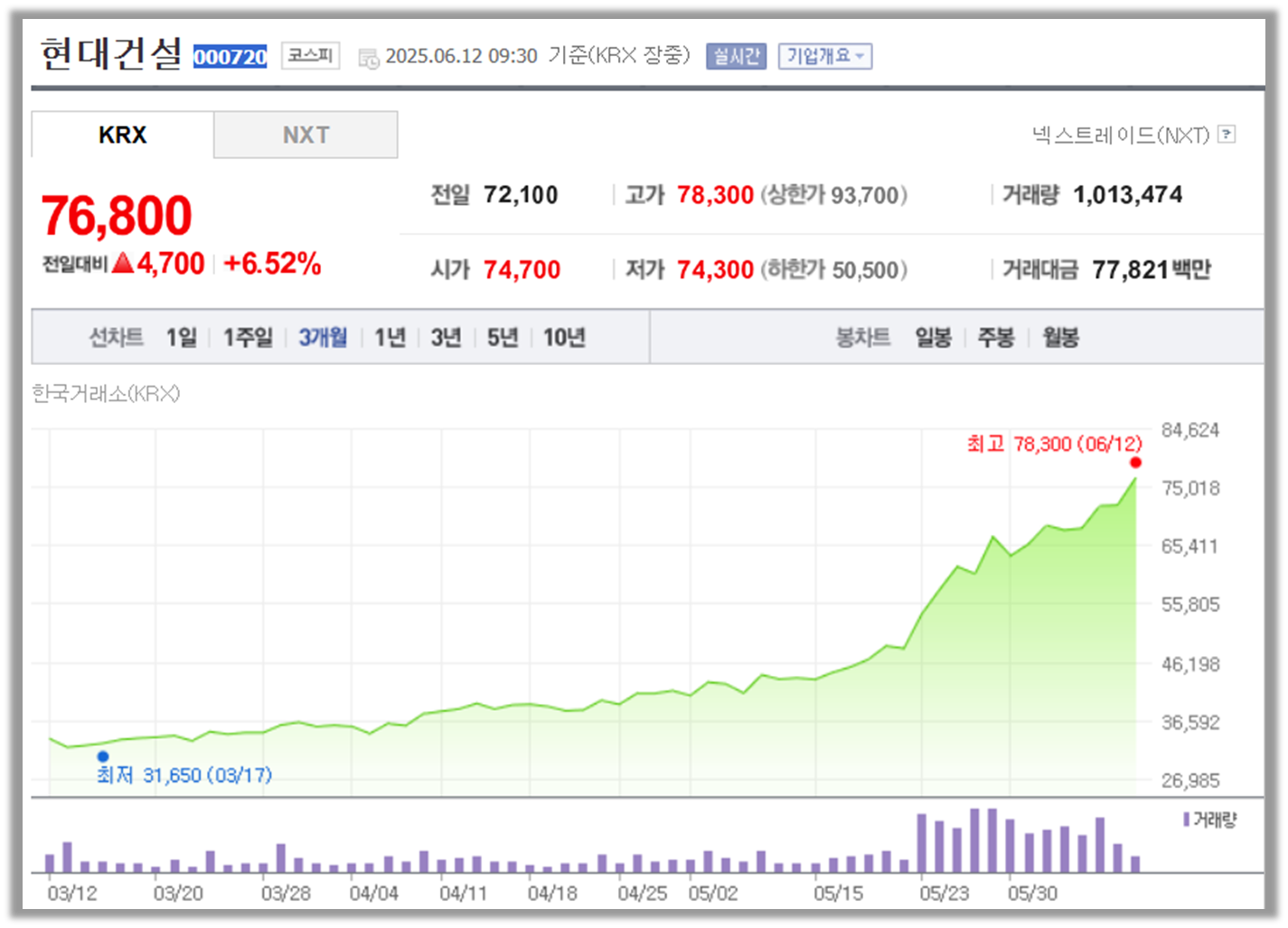Click the 현대건설 stock name heading
Screen dimensions: 1288x928
coord(112,53)
